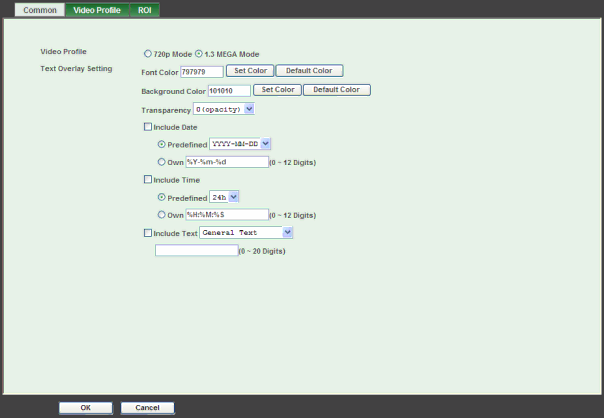
Task: Go to the ROI tab
Action: (144, 10)
